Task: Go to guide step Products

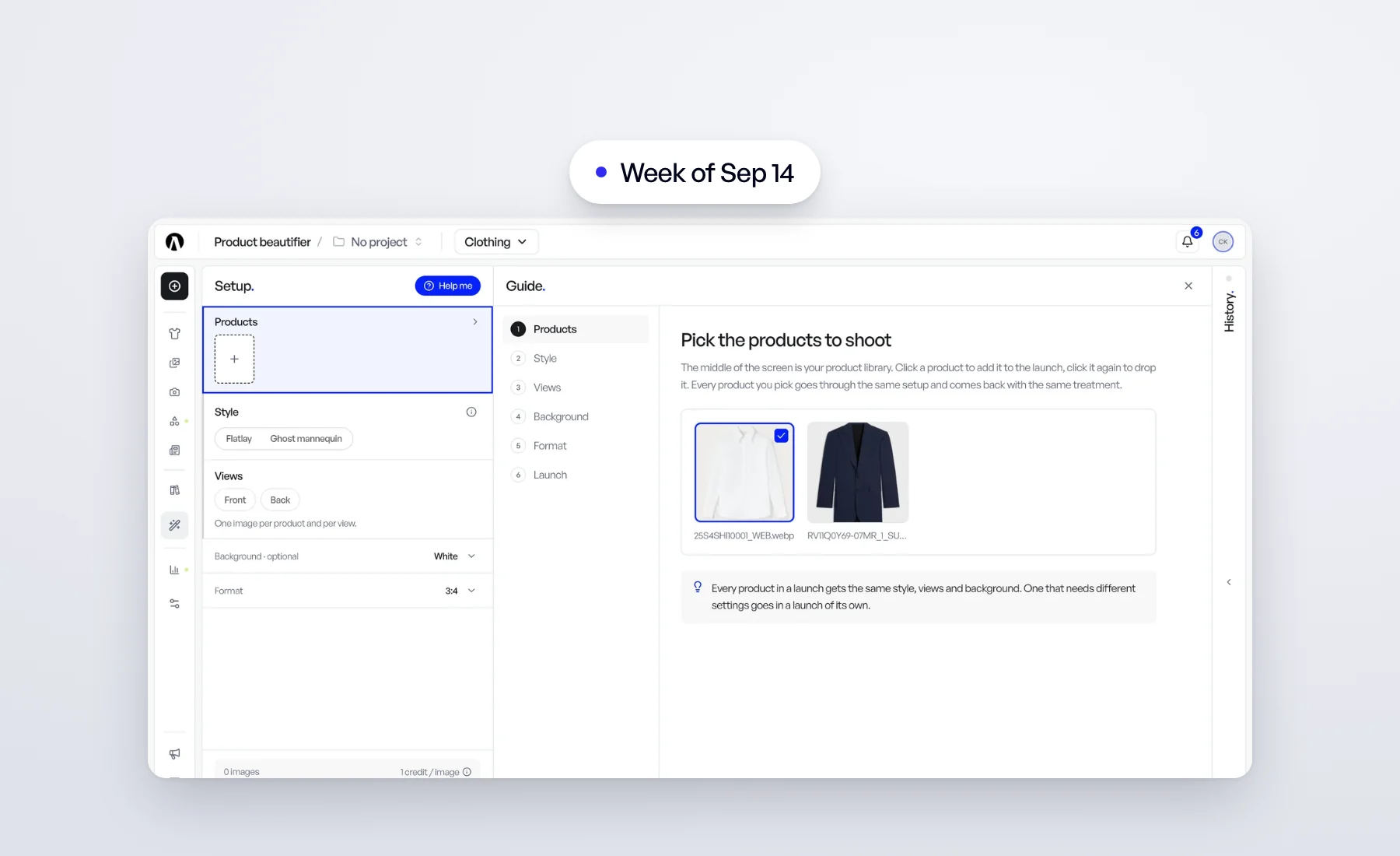Action: 576,329
